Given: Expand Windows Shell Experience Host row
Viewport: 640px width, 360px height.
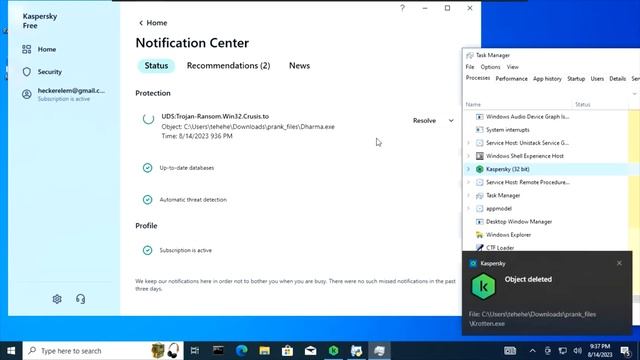Looking at the screenshot, I should click(x=469, y=156).
